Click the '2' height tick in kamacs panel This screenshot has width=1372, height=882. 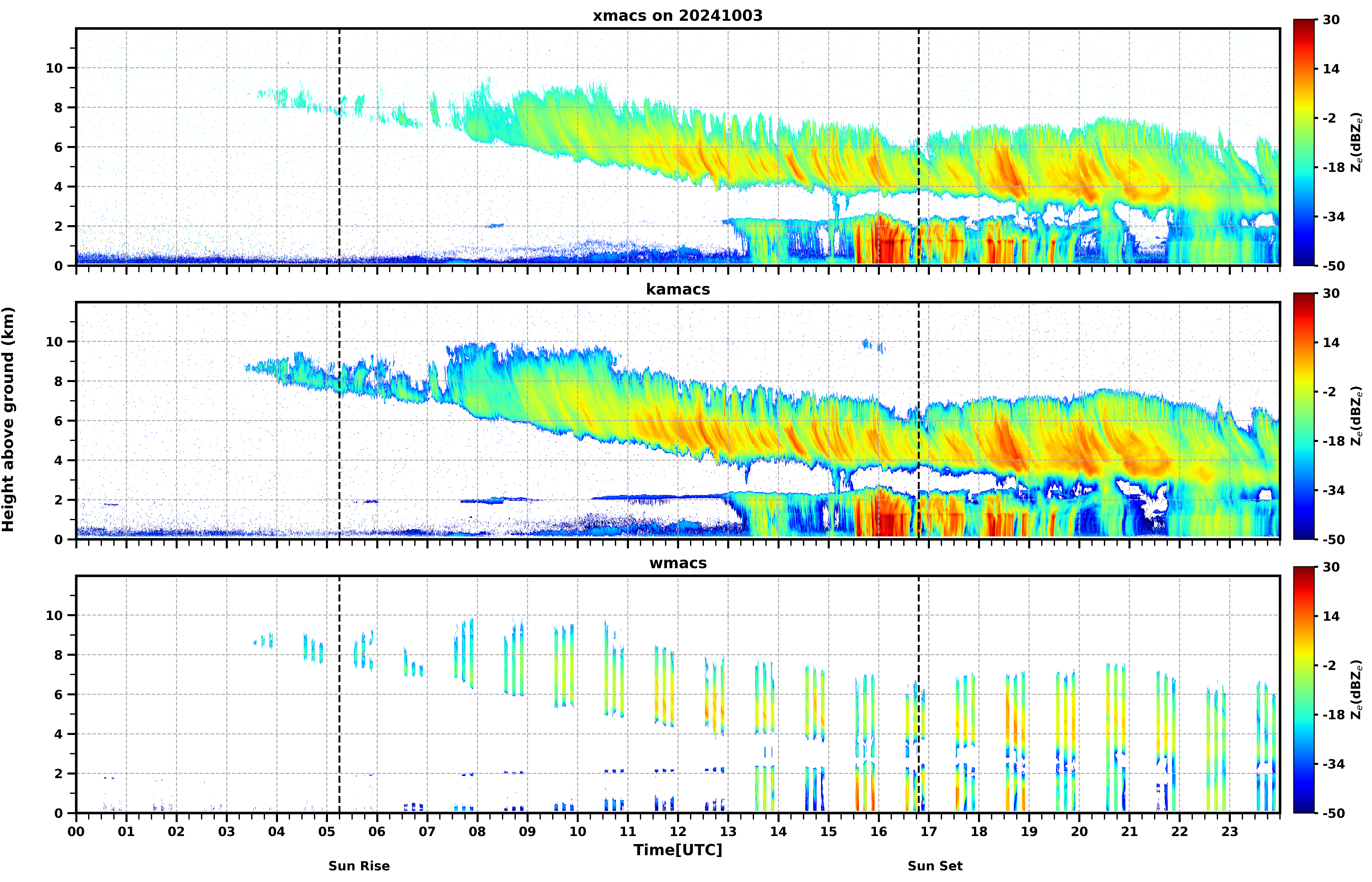tap(58, 500)
